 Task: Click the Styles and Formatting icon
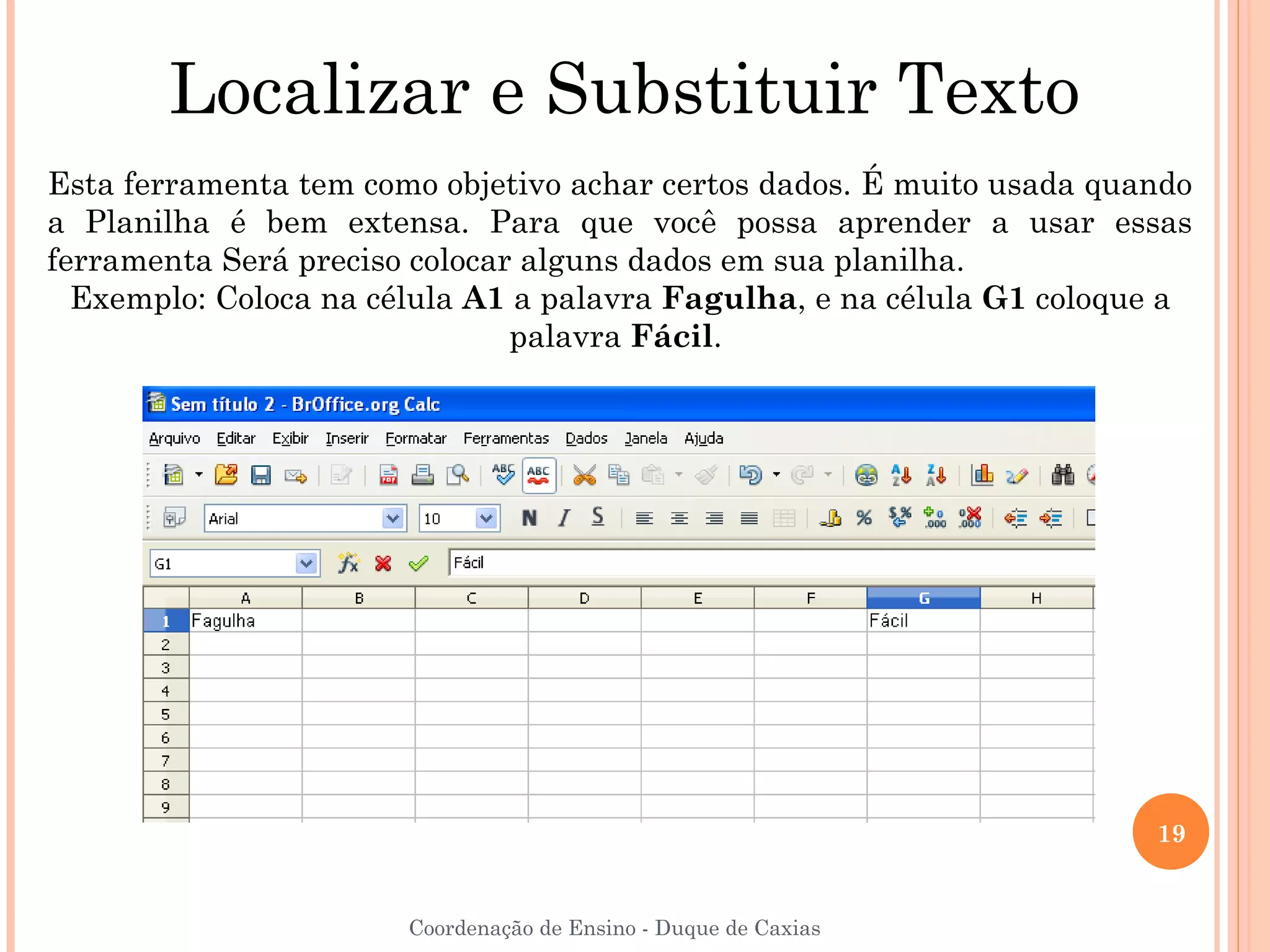(174, 518)
